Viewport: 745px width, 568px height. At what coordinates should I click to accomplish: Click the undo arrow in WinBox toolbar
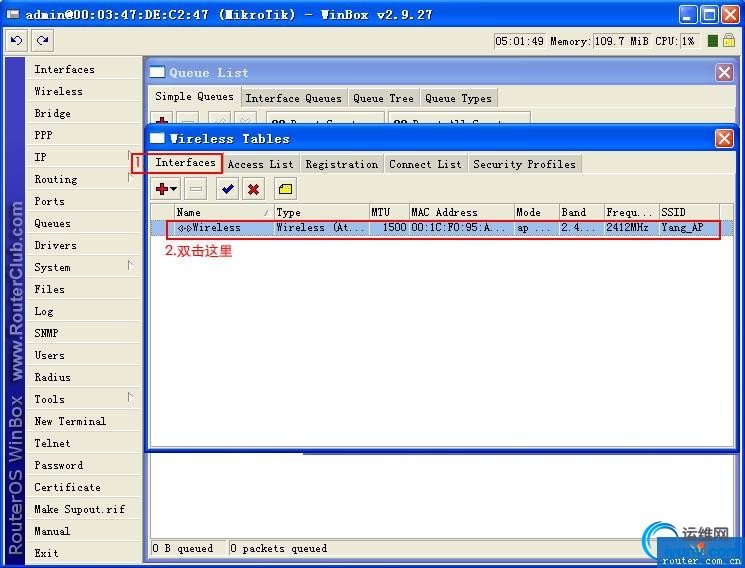17,41
